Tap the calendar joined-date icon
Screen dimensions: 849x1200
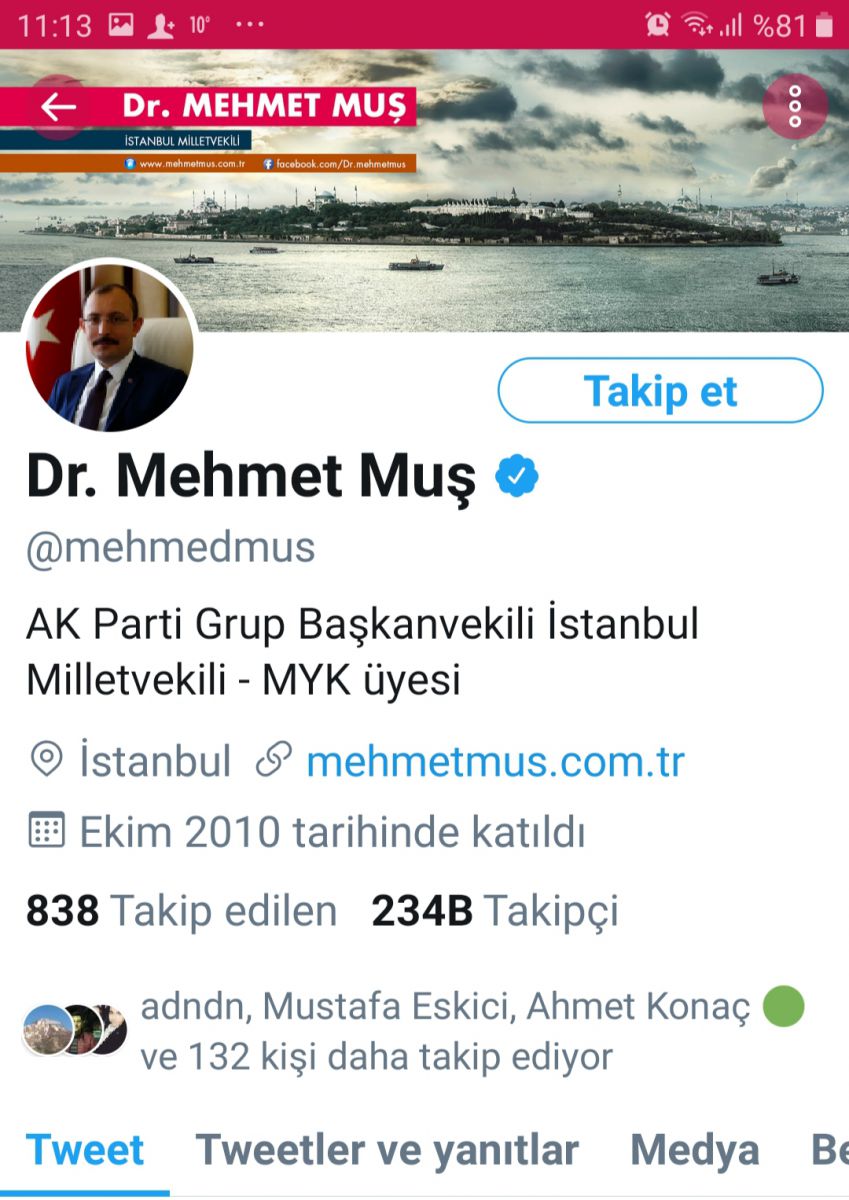[46, 831]
